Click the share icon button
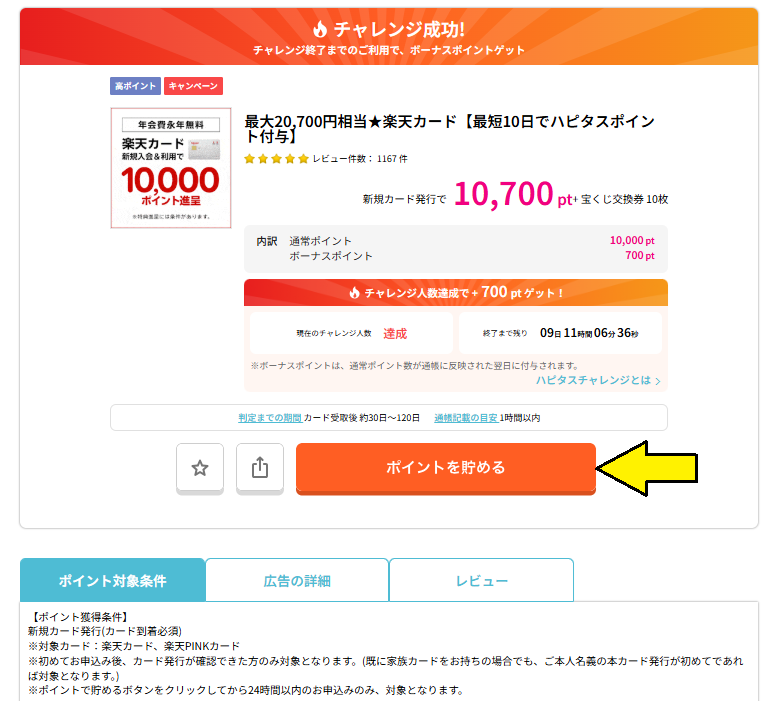This screenshot has height=701, width=777. pos(260,468)
